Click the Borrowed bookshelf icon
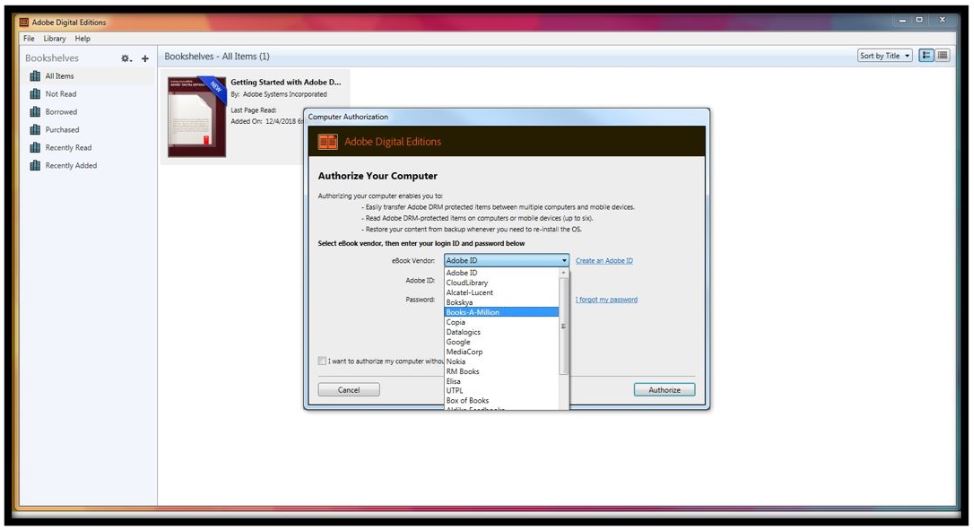 35,112
